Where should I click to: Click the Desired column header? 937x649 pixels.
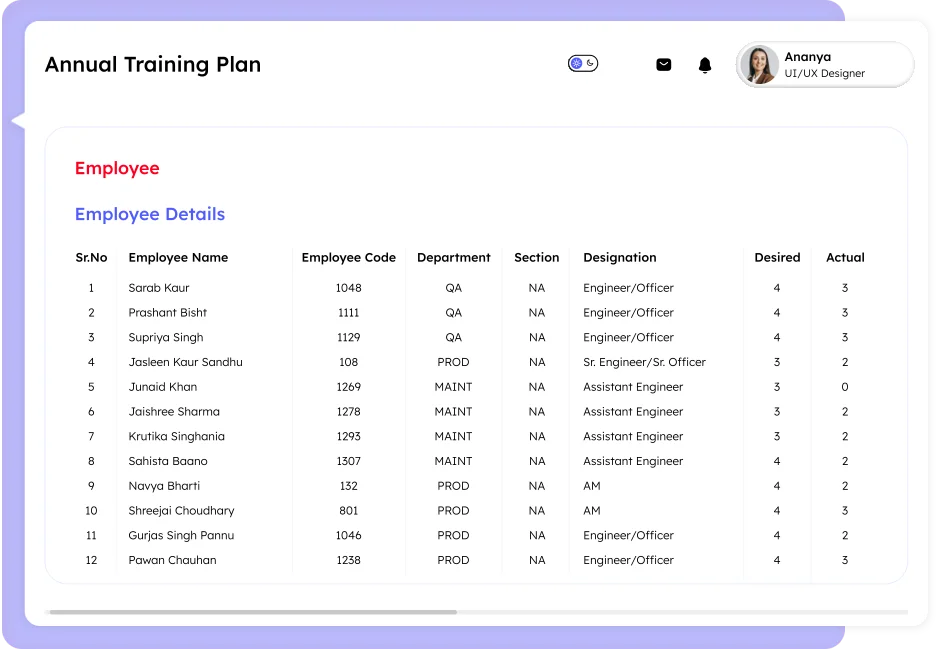(x=777, y=257)
